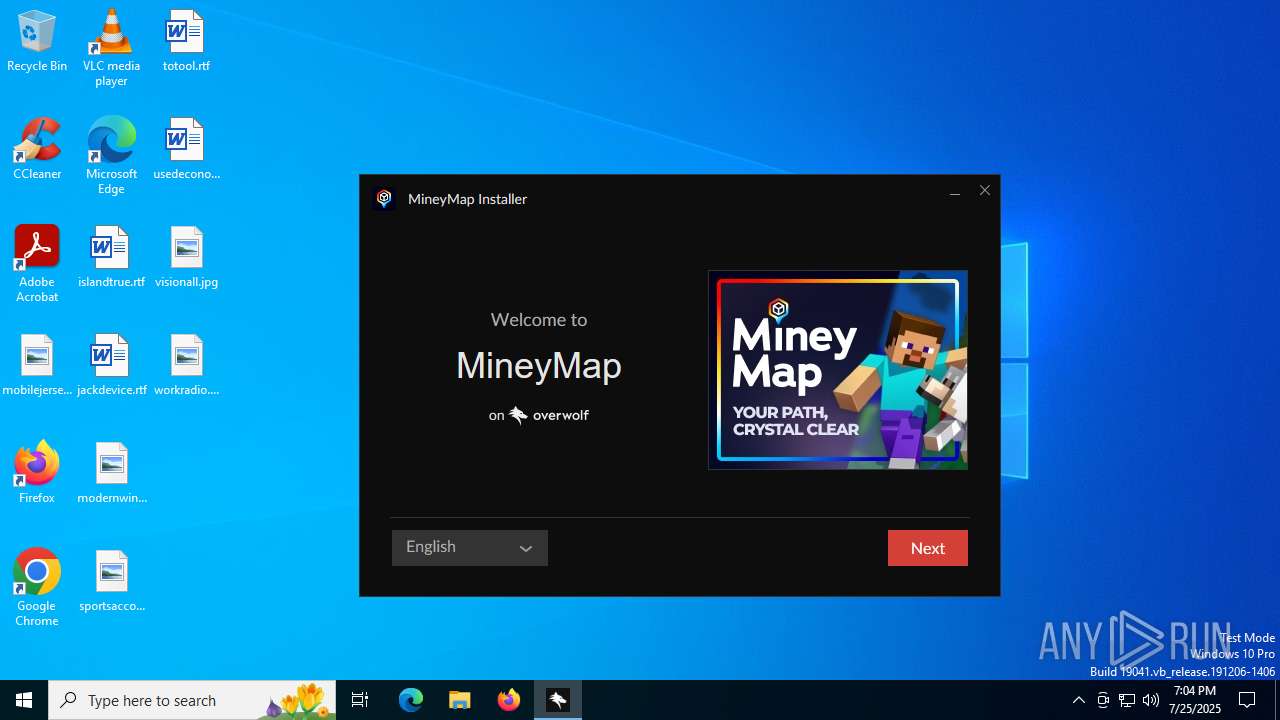The height and width of the screenshot is (720, 1280).
Task: Open File Explorer from taskbar
Action: click(x=460, y=700)
